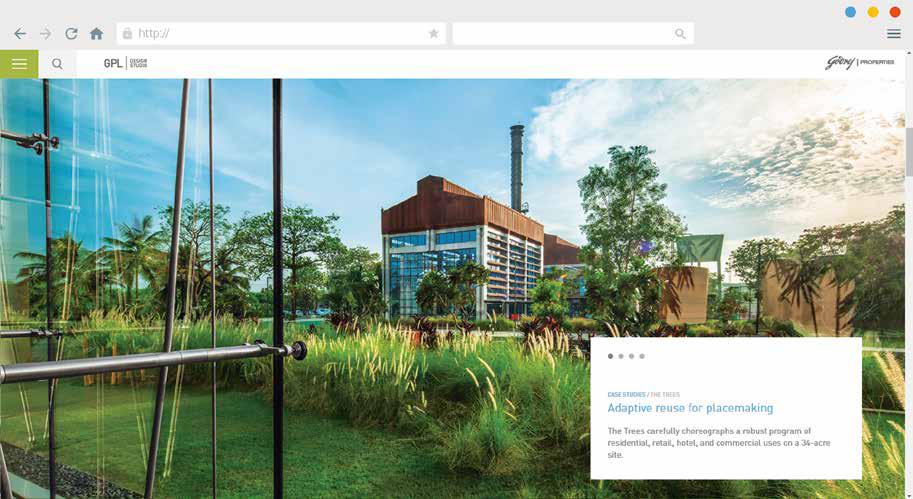Click the browser search input field
Viewport: 913px width, 499px height.
coord(573,34)
